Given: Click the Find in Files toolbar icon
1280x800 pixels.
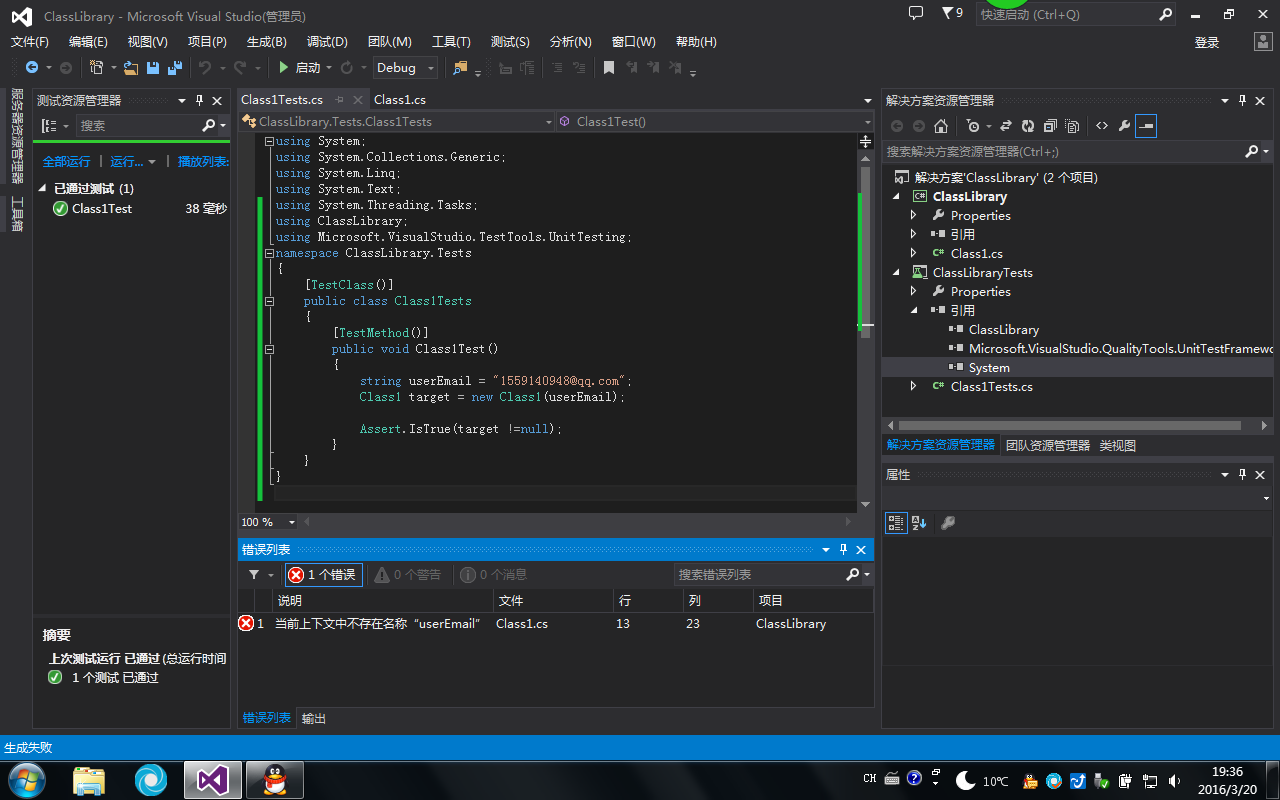Looking at the screenshot, I should (460, 68).
